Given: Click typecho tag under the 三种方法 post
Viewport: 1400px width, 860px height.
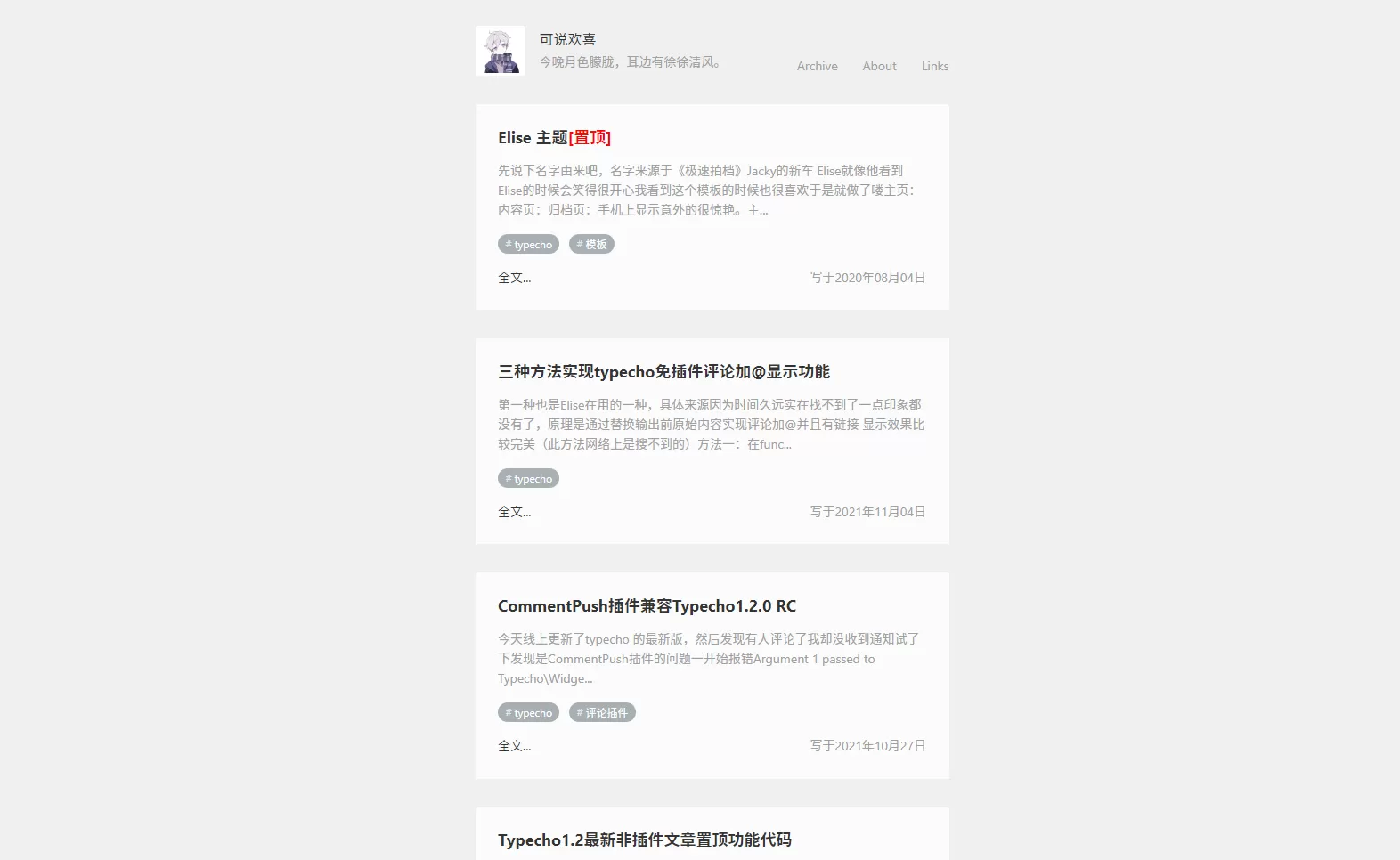Looking at the screenshot, I should pos(528,479).
